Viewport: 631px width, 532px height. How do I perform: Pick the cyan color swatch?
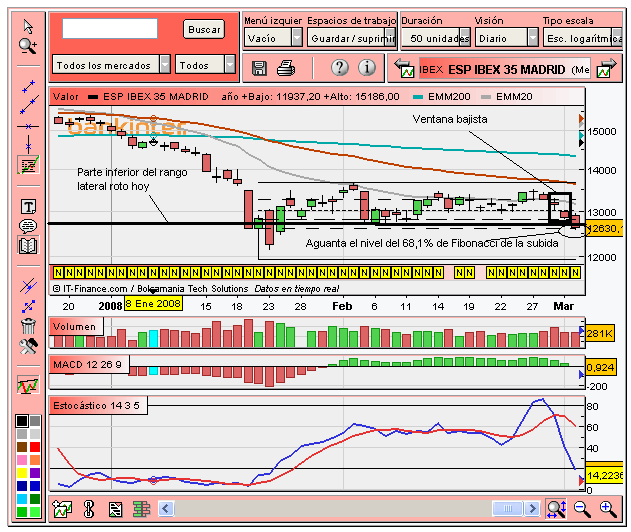click(22, 499)
